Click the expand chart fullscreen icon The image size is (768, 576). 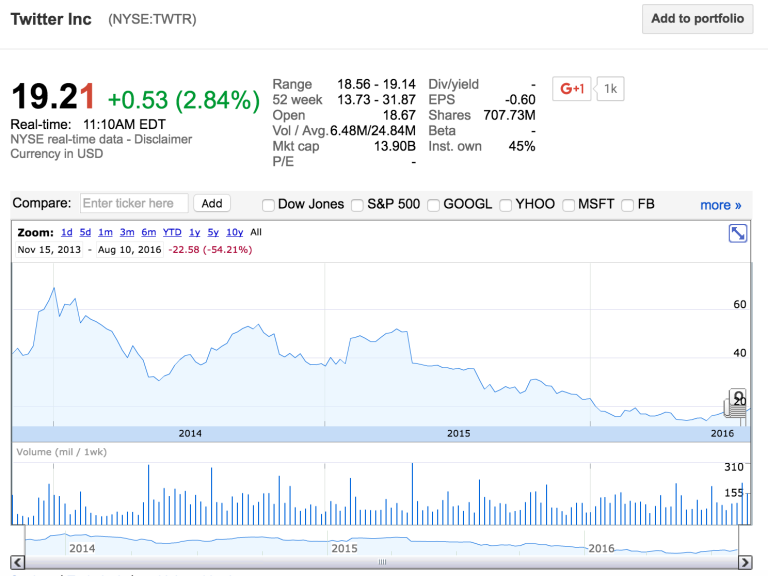[x=737, y=233]
